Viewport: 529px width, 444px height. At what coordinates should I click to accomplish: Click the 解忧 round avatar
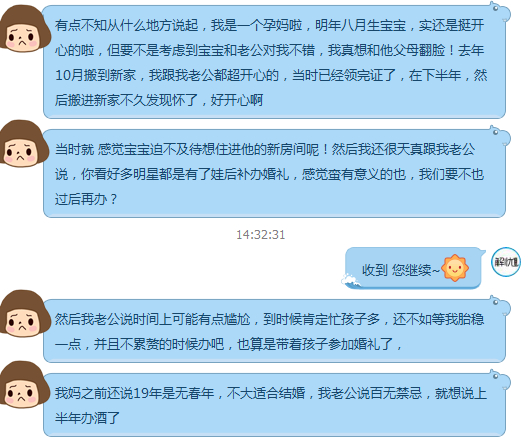[506, 262]
